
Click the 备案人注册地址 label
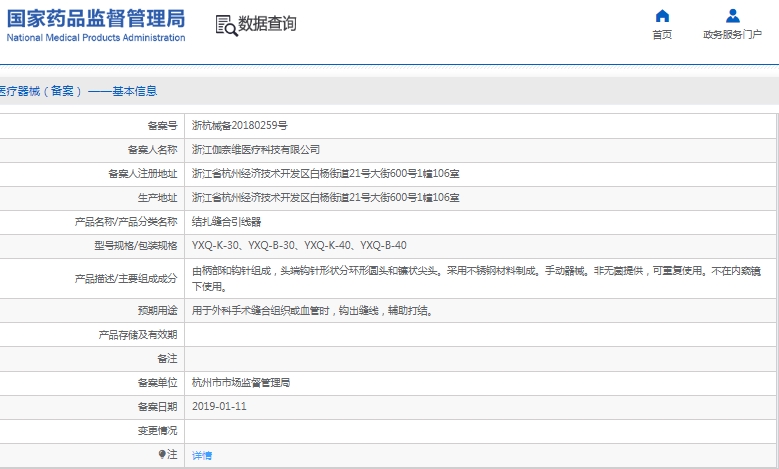point(143,173)
